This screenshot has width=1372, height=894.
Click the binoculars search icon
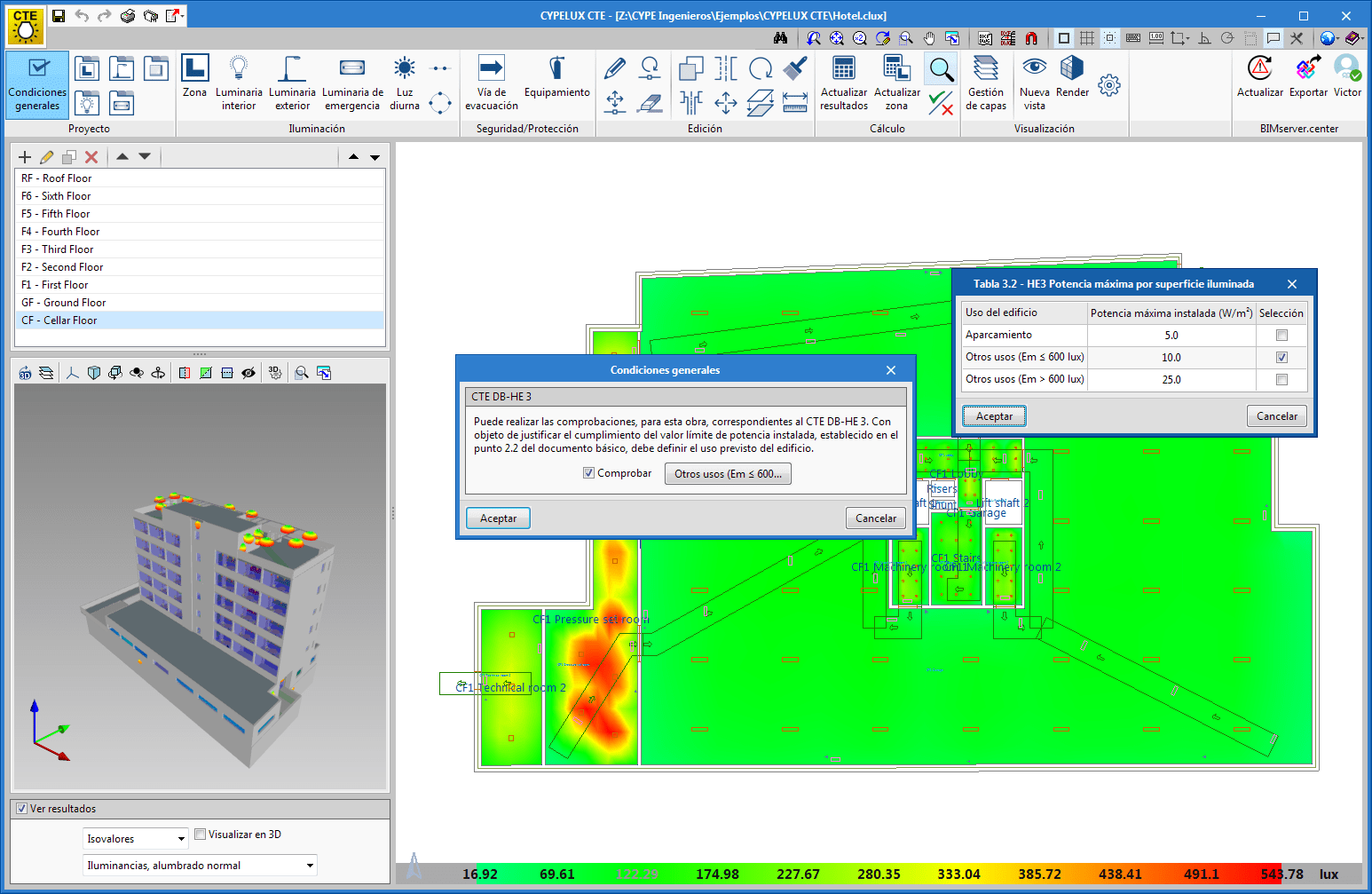click(780, 38)
